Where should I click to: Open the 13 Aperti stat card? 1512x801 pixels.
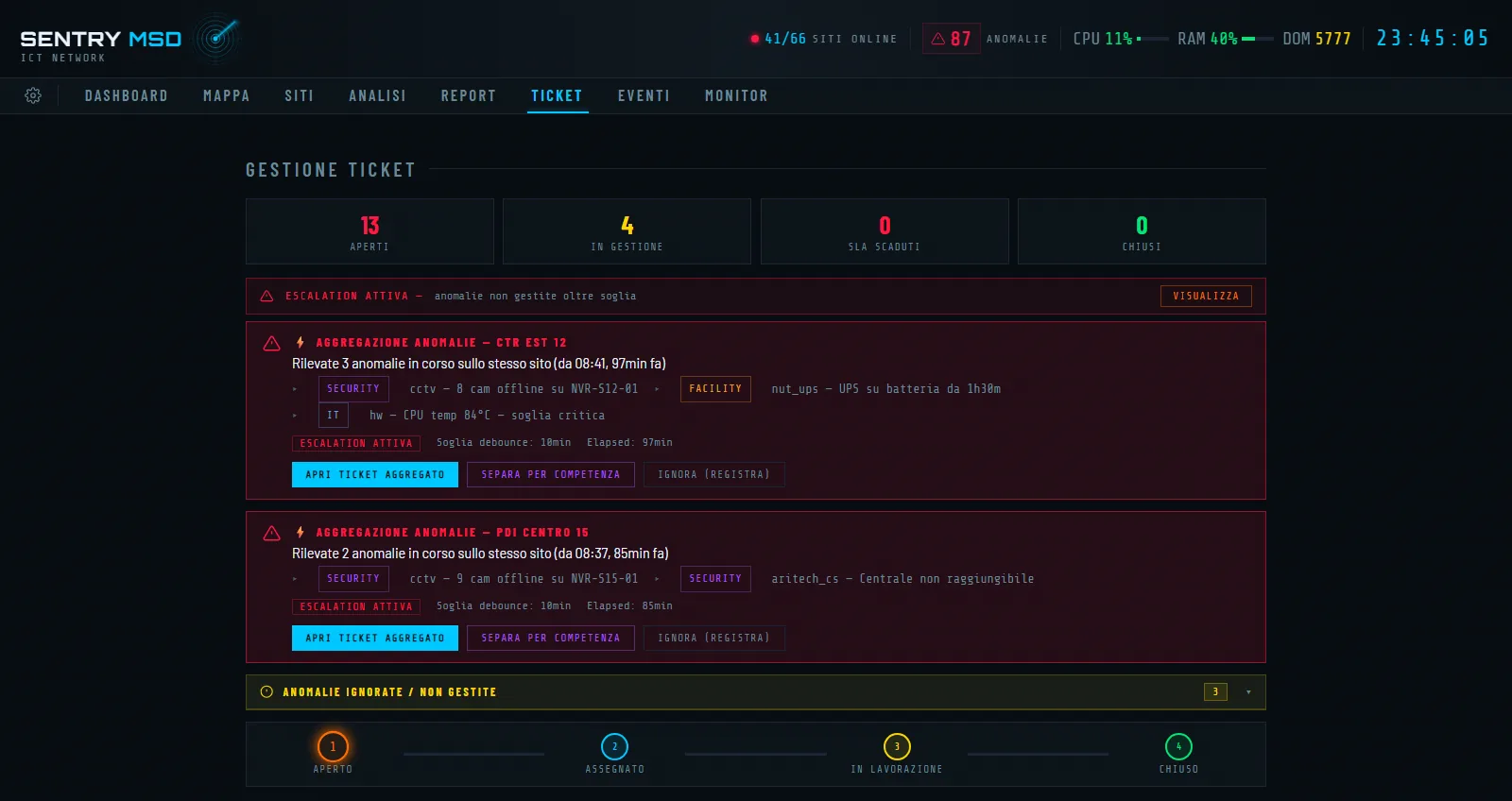click(369, 231)
